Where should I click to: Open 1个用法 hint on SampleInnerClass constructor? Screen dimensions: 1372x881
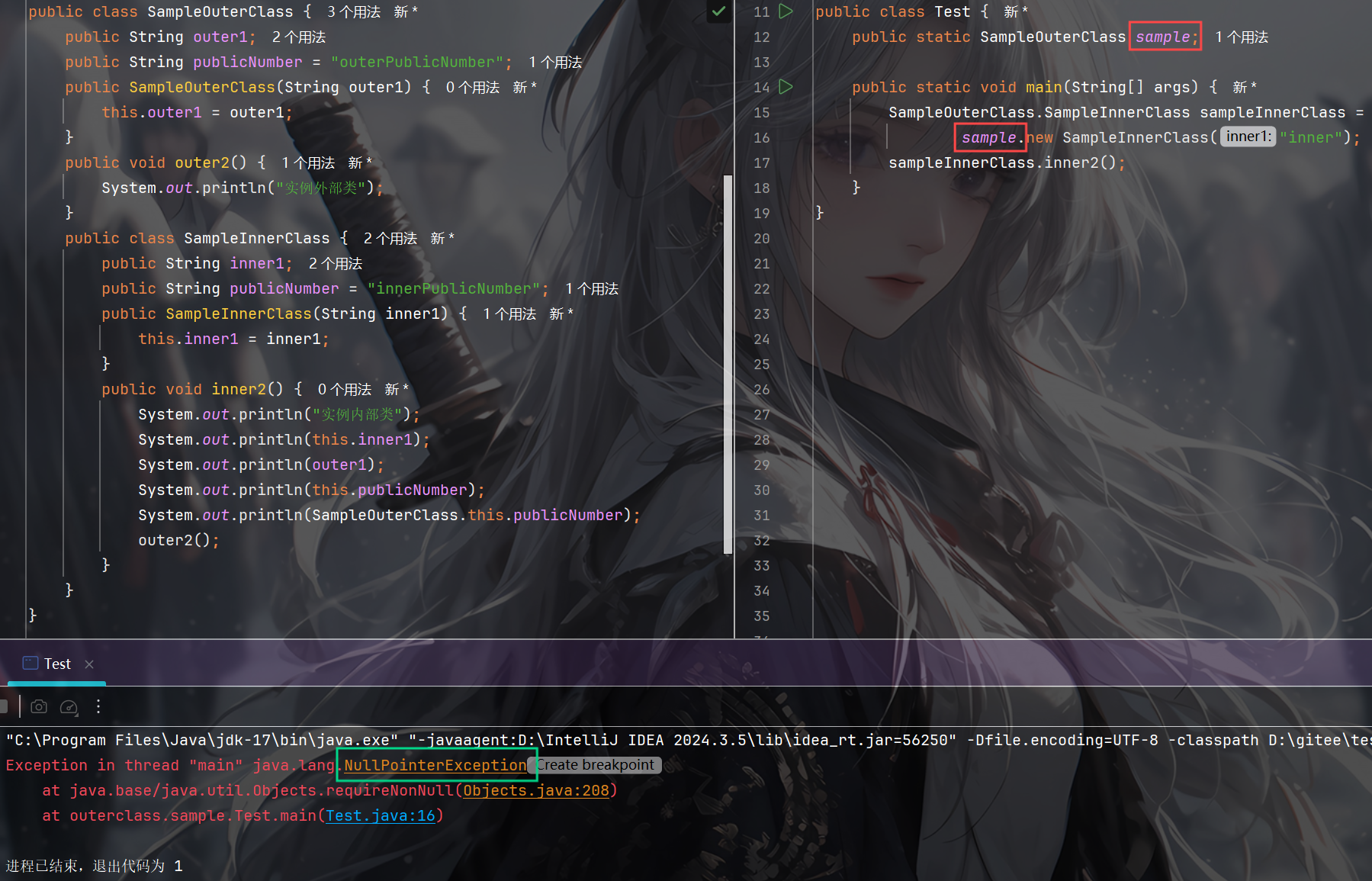[509, 314]
